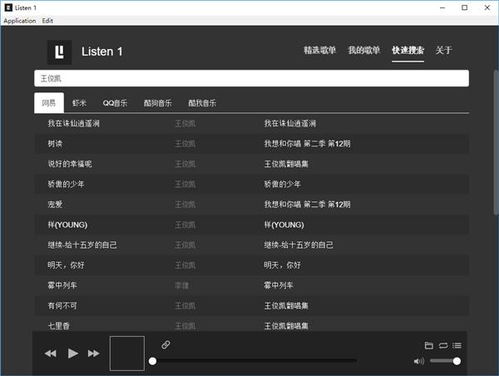Viewport: 499px width, 376px height.
Task: Minimize the Listen 1 window
Action: click(x=442, y=8)
